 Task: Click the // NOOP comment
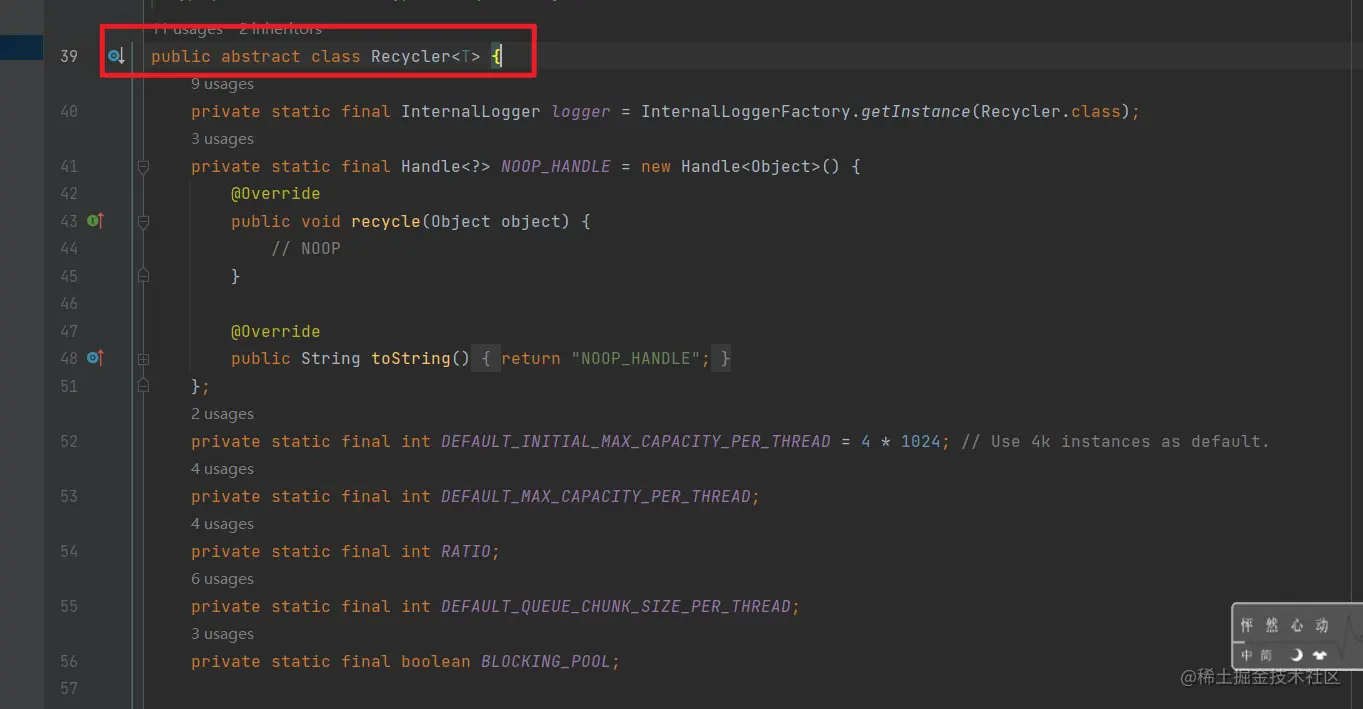pos(306,249)
